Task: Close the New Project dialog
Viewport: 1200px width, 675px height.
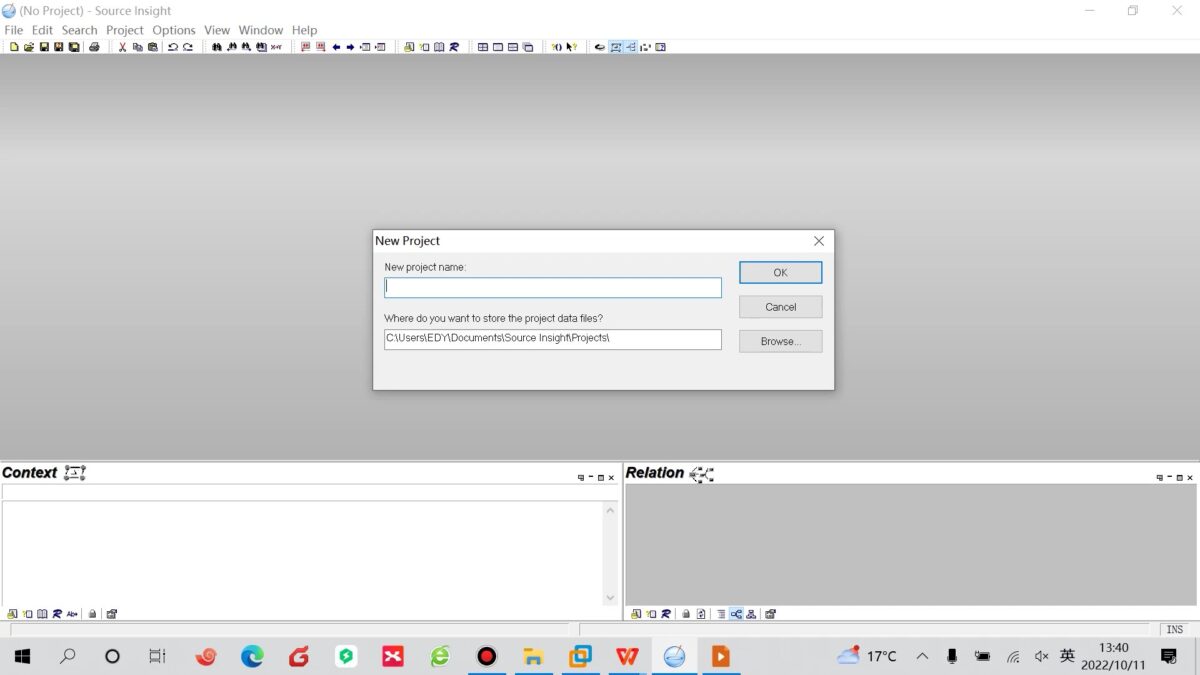Action: pyautogui.click(x=819, y=241)
